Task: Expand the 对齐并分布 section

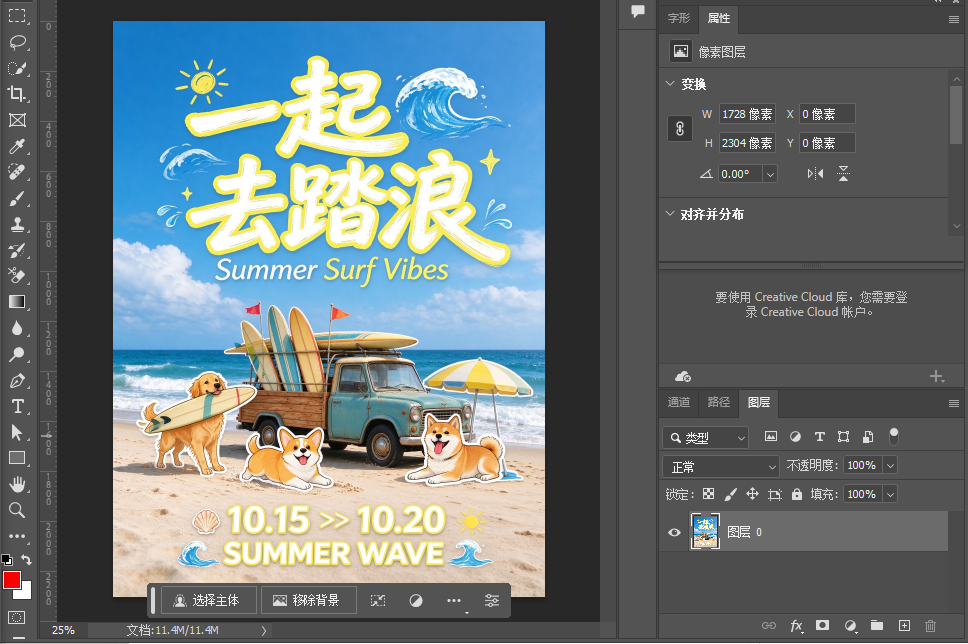Action: click(670, 214)
